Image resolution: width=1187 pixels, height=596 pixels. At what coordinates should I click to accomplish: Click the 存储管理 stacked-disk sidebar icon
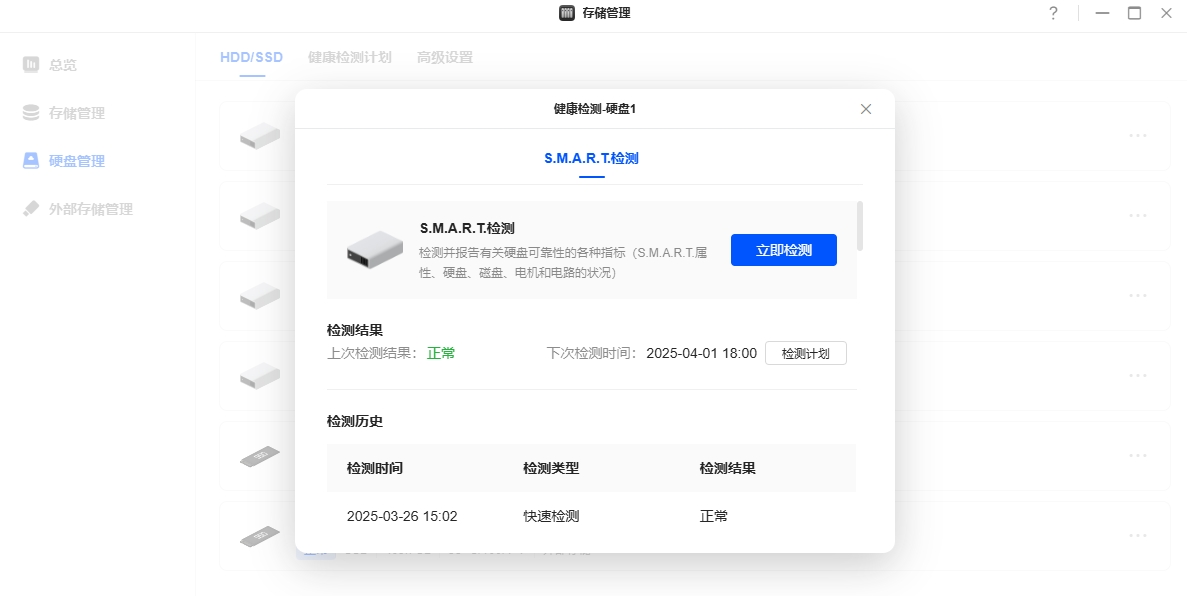[30, 112]
